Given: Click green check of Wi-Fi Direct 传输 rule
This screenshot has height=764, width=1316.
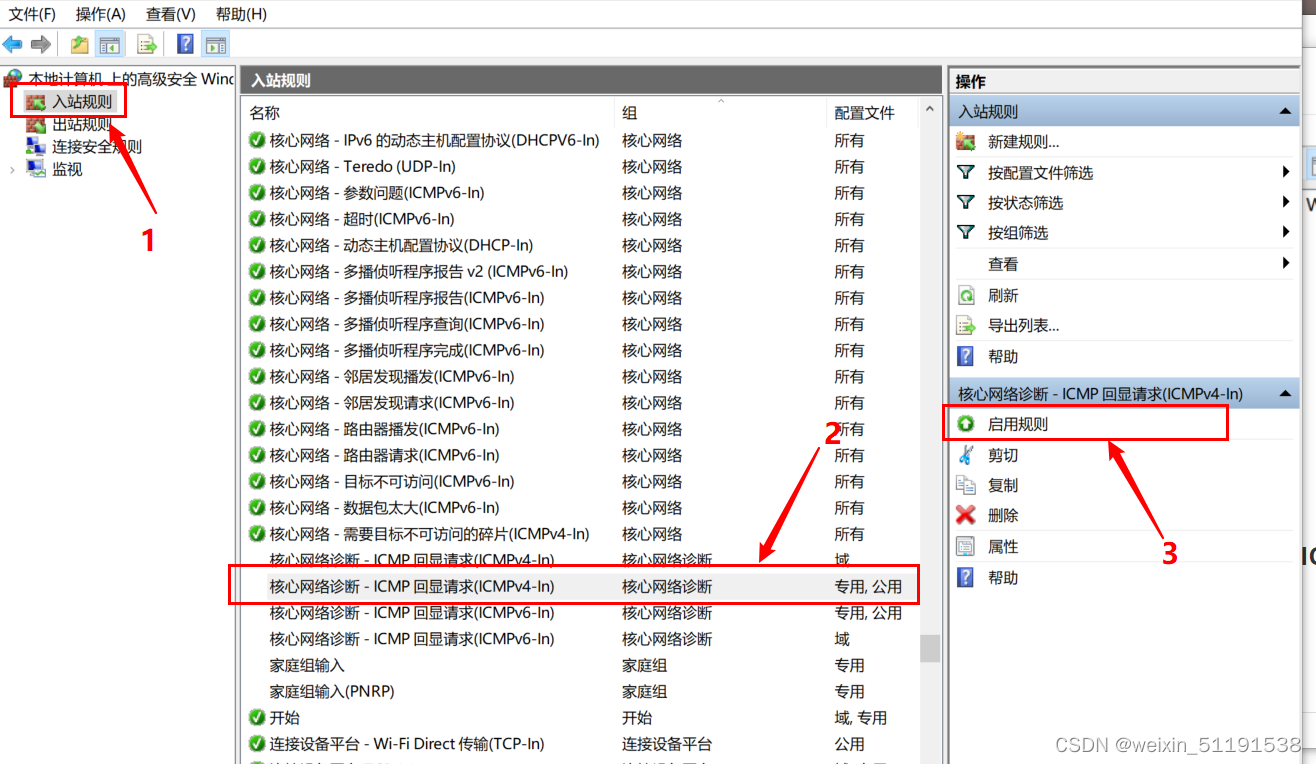Looking at the screenshot, I should click(x=257, y=744).
